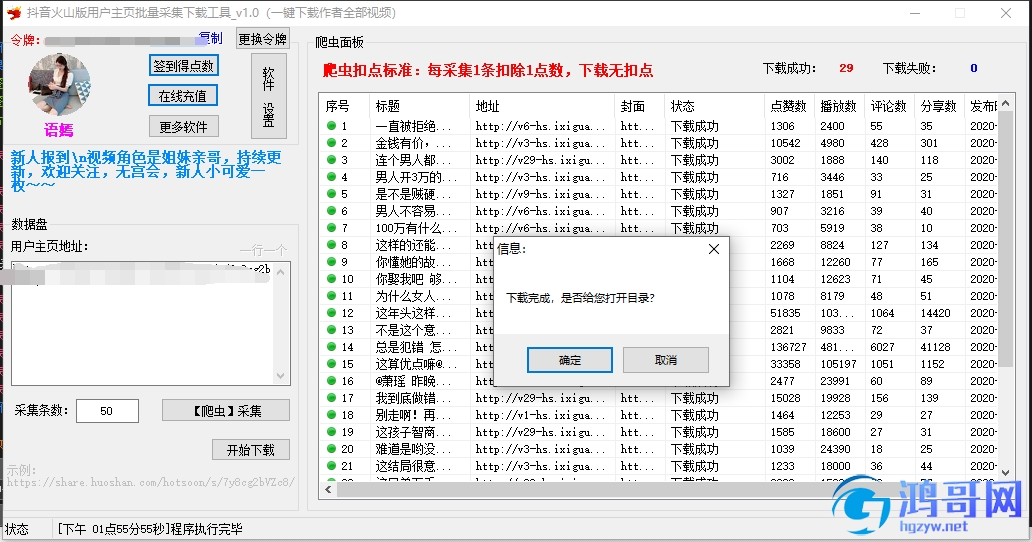Click green status dot of row 2
The width and height of the screenshot is (1032, 542).
tap(331, 143)
